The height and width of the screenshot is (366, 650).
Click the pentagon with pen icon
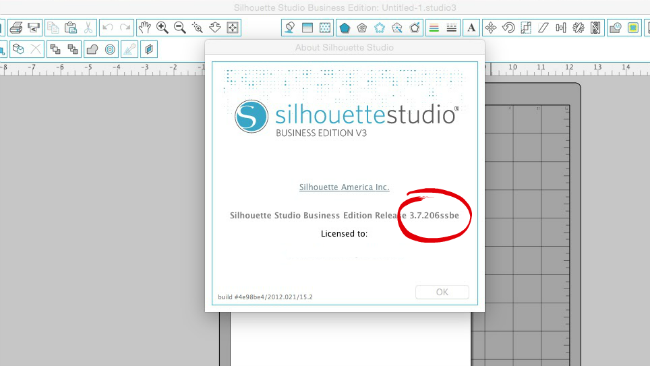(x=415, y=28)
